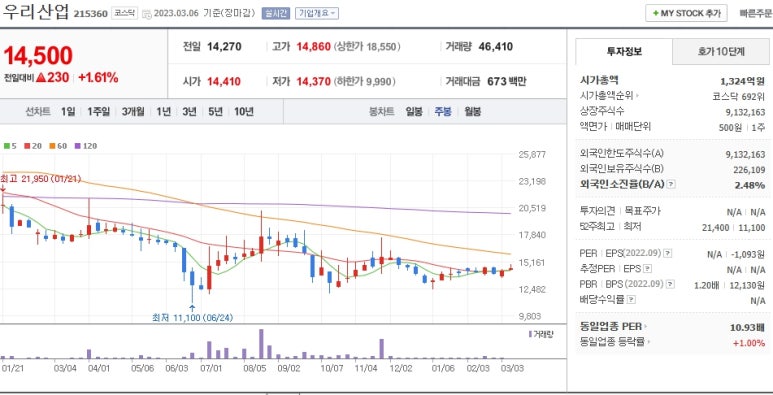Click the help icon next to 배당수익률
Viewport: 773px width, 395px height.
coord(631,299)
